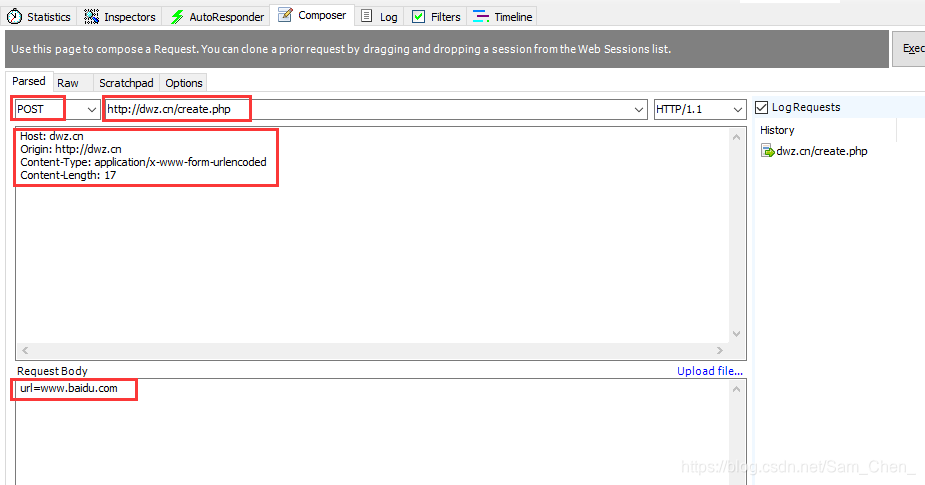Select the Raw sub-tab
This screenshot has width=925, height=485.
(68, 83)
